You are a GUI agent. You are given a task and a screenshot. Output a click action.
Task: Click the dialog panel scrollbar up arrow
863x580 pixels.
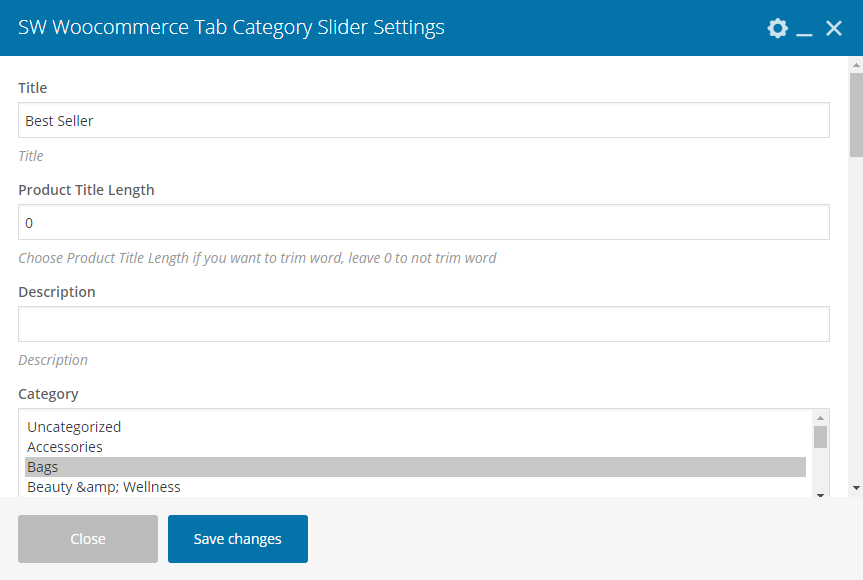856,65
